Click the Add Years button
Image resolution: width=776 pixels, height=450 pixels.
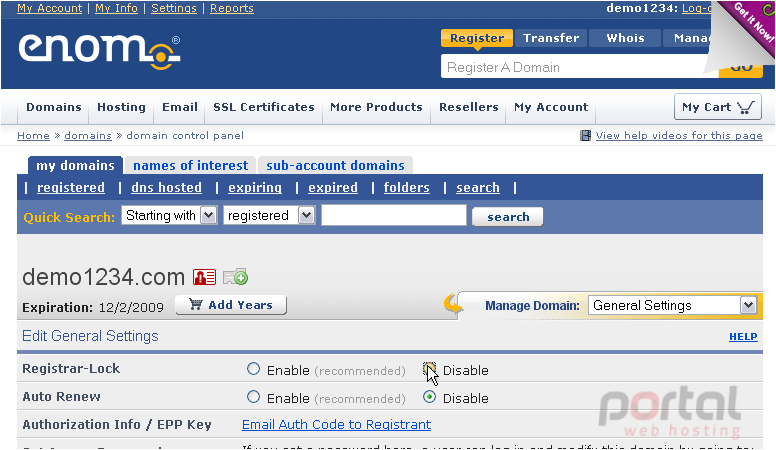[x=231, y=305]
